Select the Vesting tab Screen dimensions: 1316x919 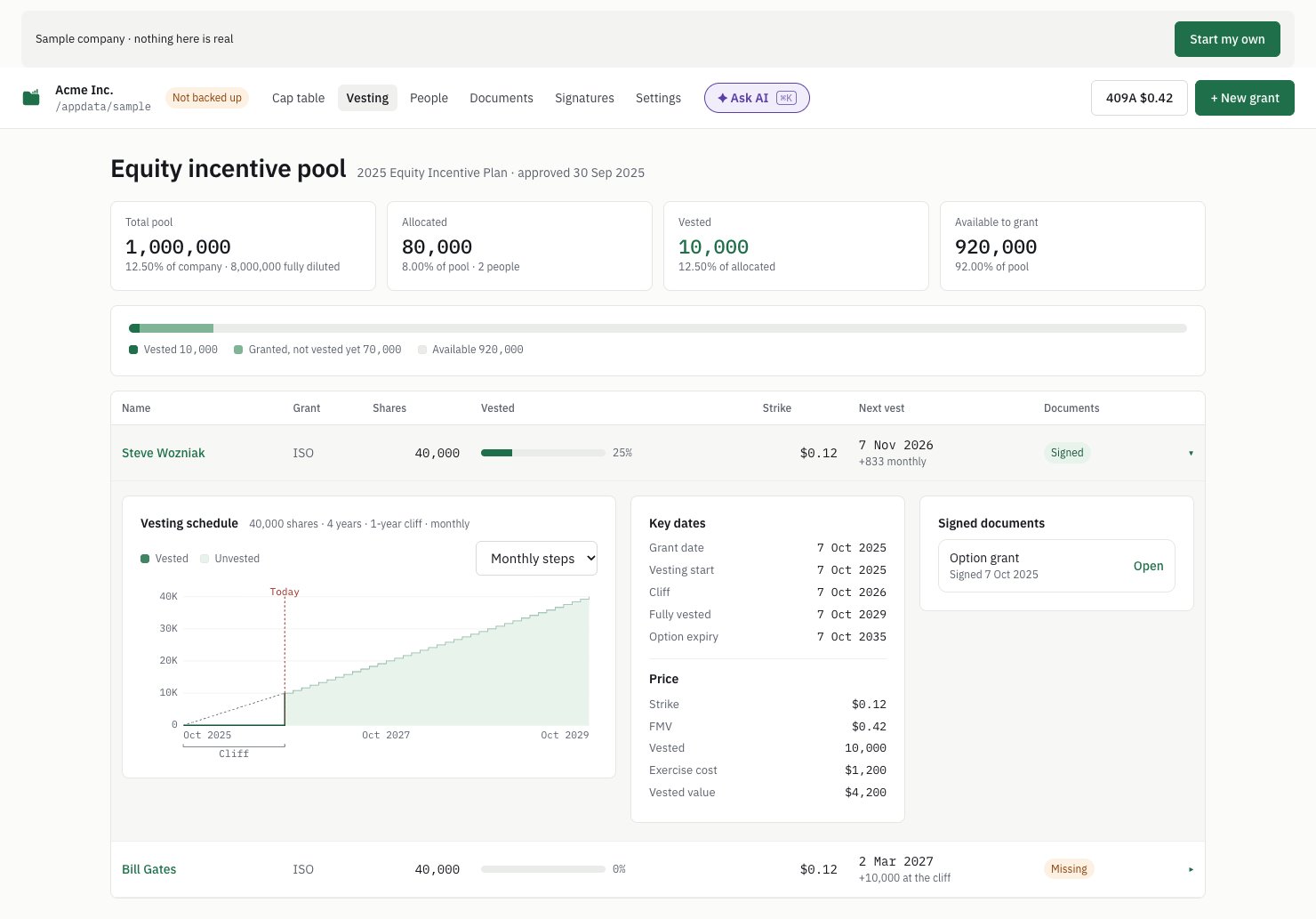[x=367, y=98]
